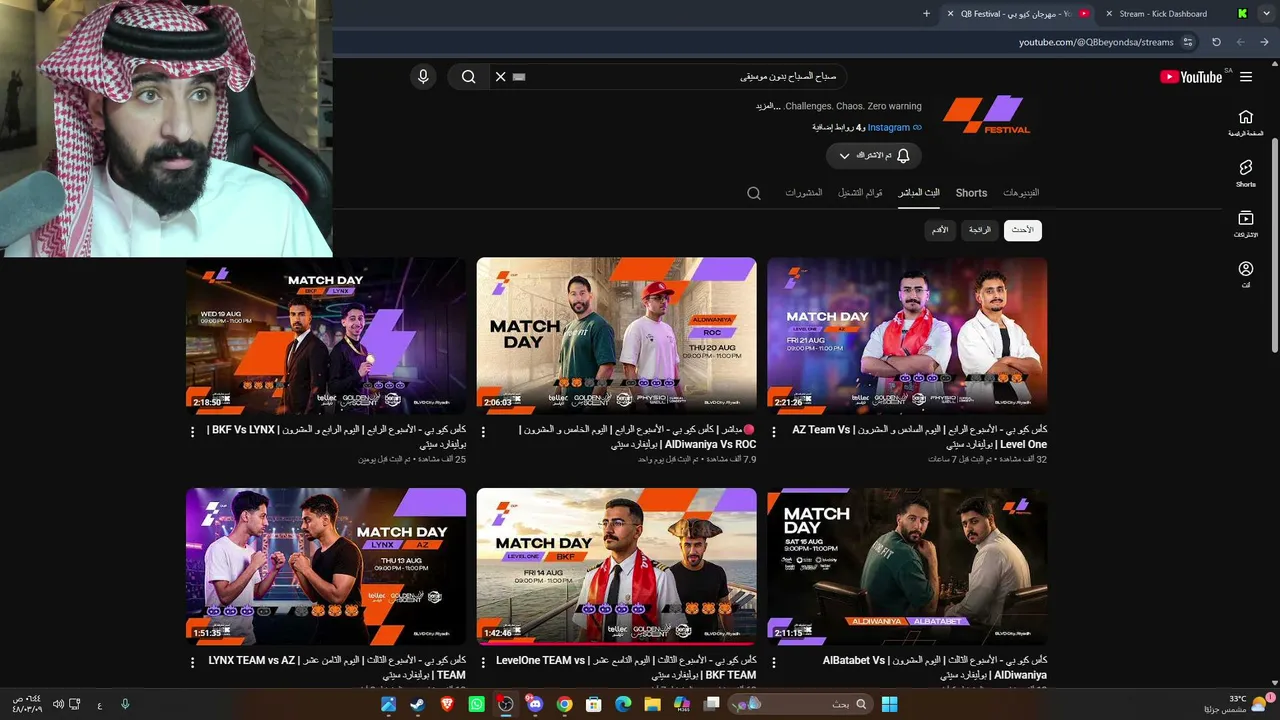The image size is (1280, 720).
Task: Go back in browser history
Action: (x=1265, y=42)
